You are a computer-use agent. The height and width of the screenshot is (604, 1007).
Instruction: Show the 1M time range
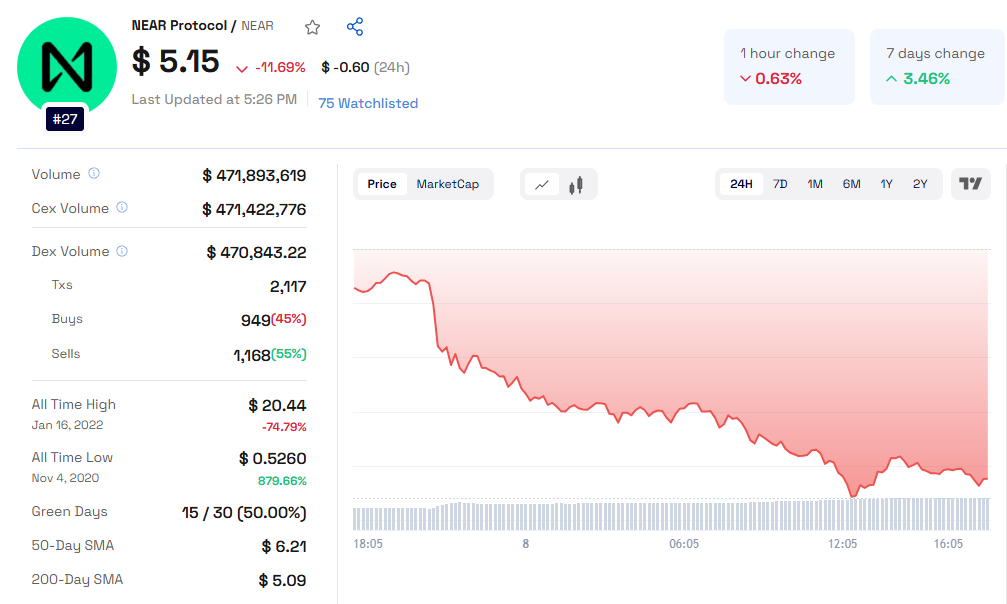click(x=815, y=184)
